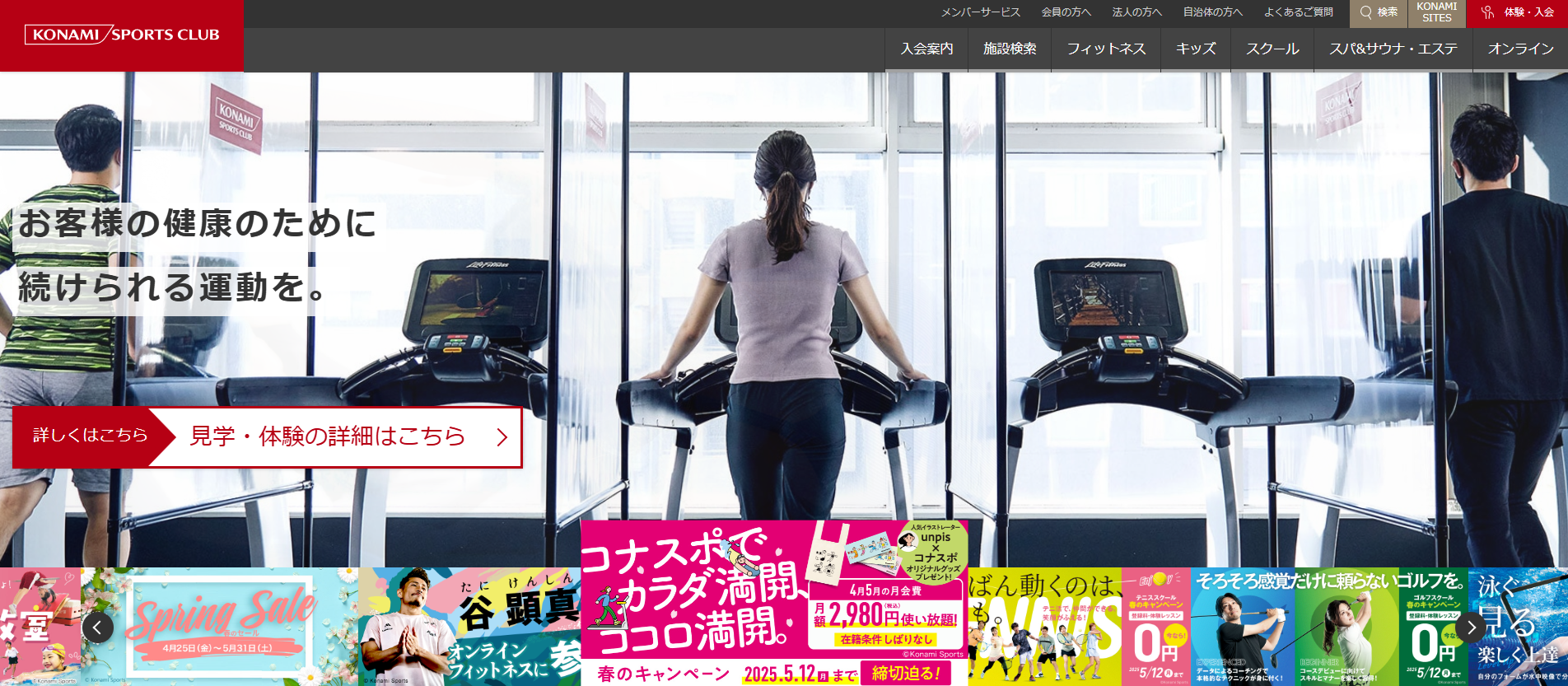Click the red 詳しくはこちら label
Screen dimensions: 1568x686
pos(90,436)
